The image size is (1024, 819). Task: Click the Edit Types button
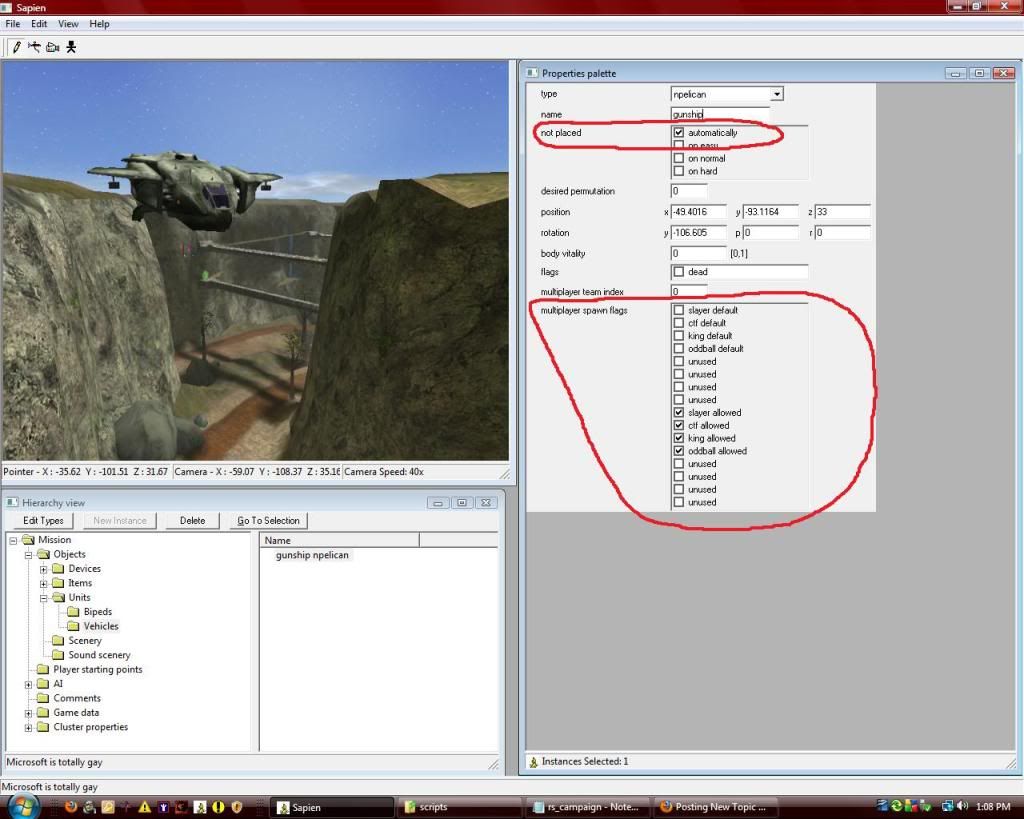click(43, 521)
